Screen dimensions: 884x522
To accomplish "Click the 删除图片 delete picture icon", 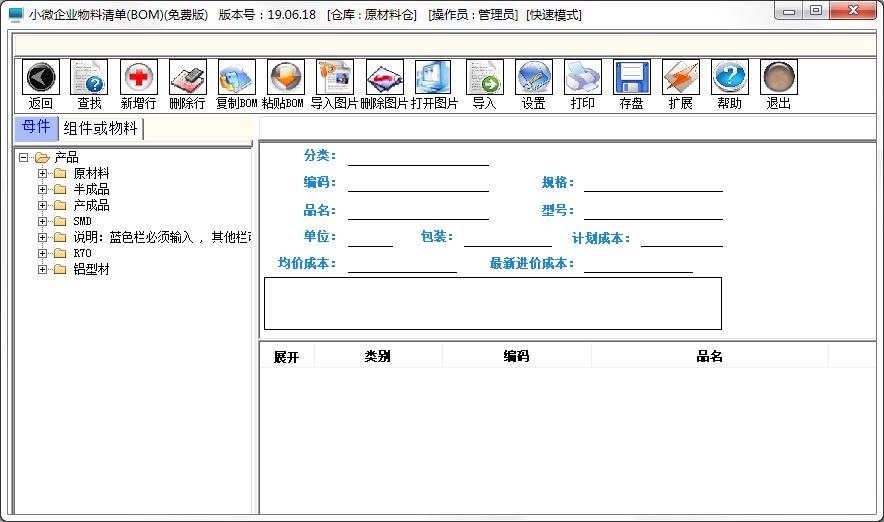I will (384, 77).
